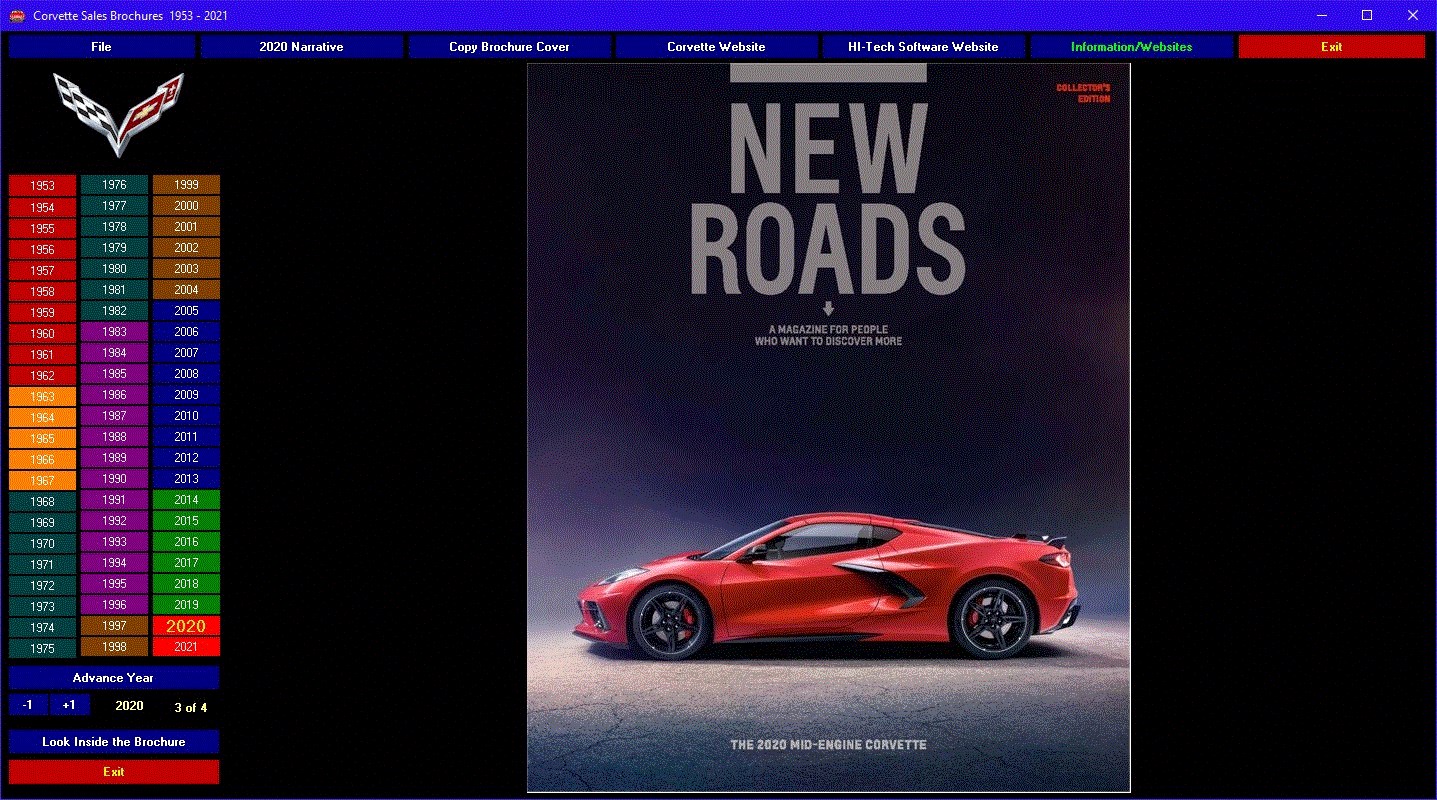Open HI-Tech Software Website
The width and height of the screenshot is (1437, 800).
[x=923, y=47]
